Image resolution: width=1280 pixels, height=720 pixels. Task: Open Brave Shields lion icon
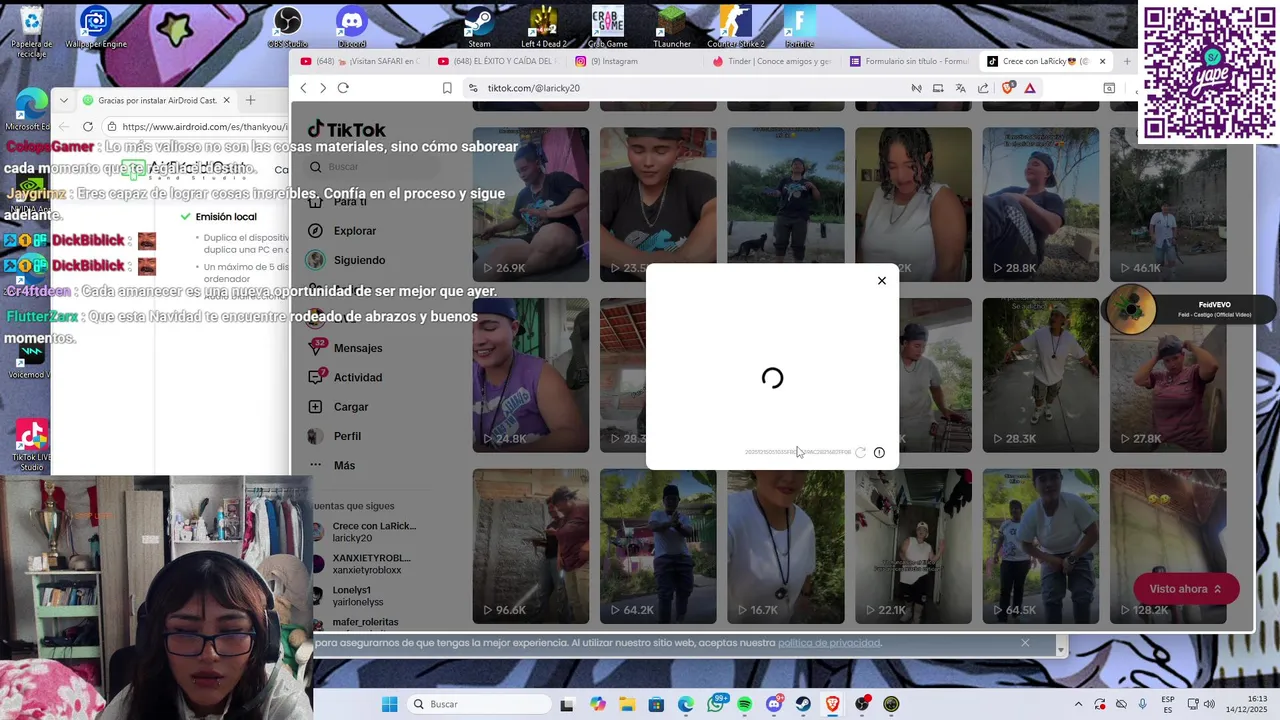point(1008,88)
